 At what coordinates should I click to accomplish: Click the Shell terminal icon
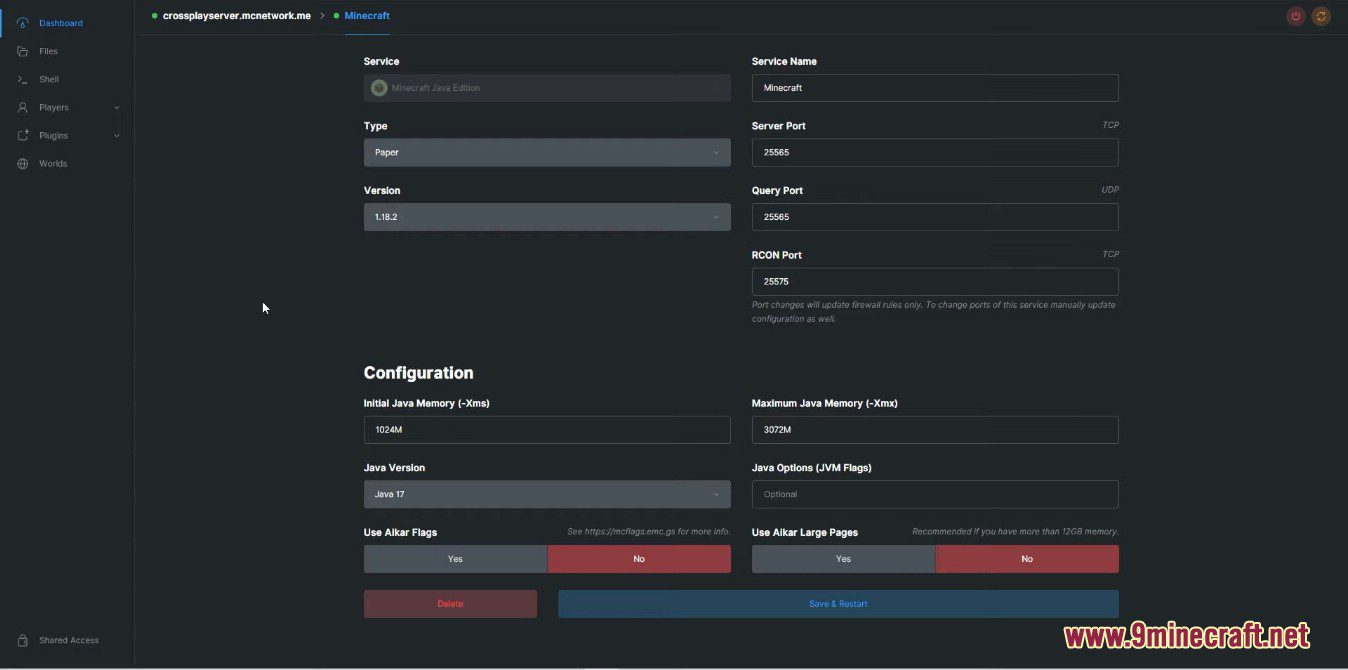(23, 79)
